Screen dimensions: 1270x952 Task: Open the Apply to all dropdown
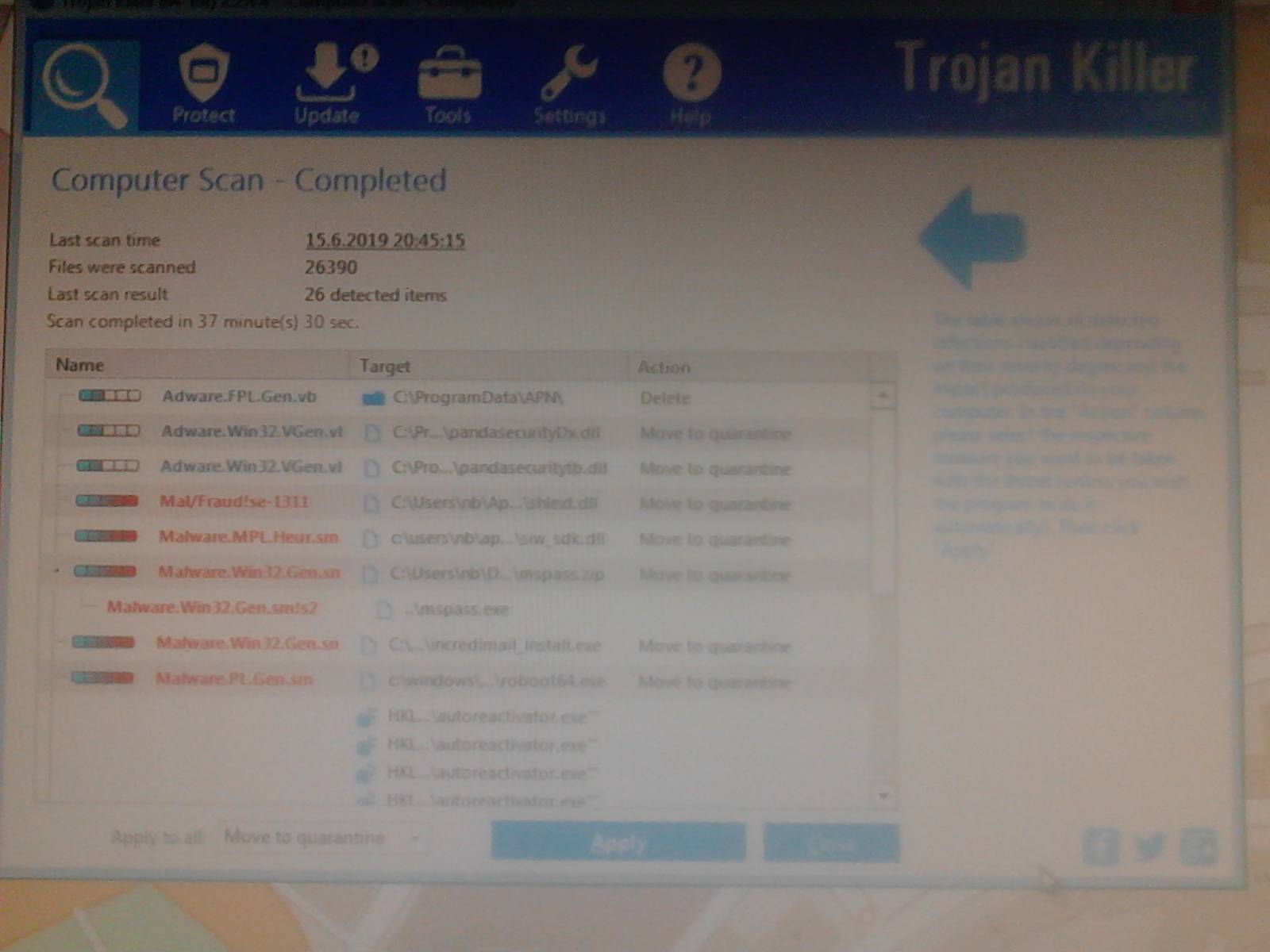[322, 838]
